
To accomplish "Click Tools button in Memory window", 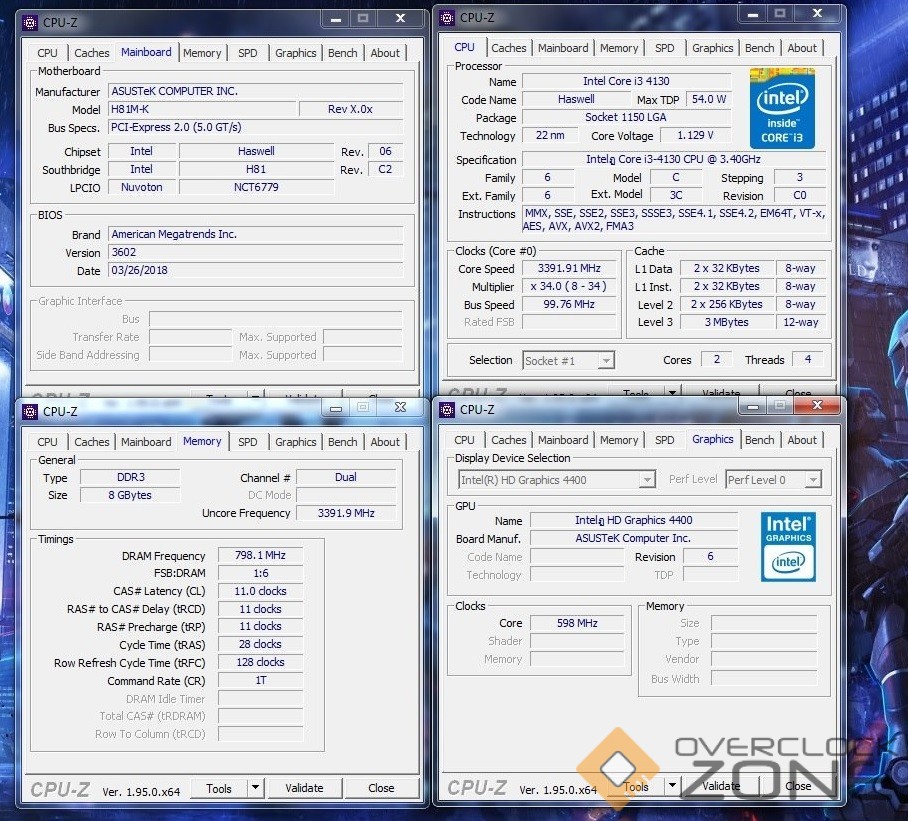I will point(219,788).
